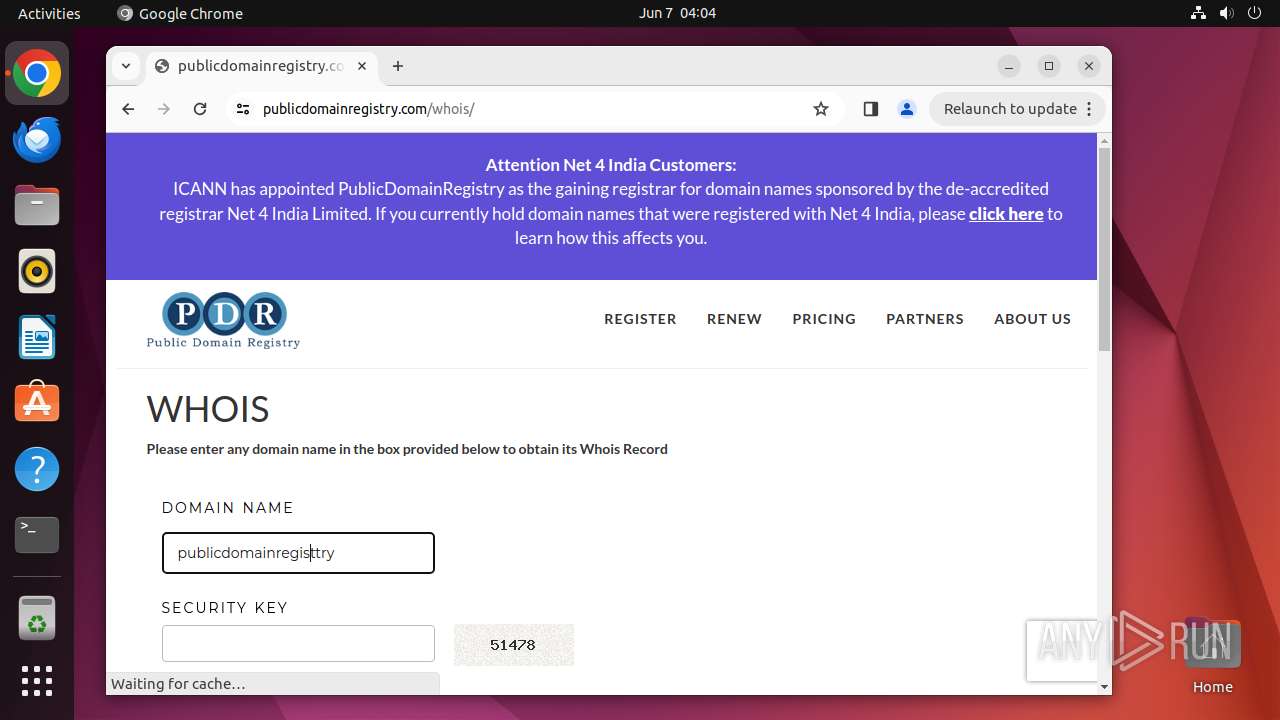
Task: Open site information icon in address bar
Action: point(242,109)
